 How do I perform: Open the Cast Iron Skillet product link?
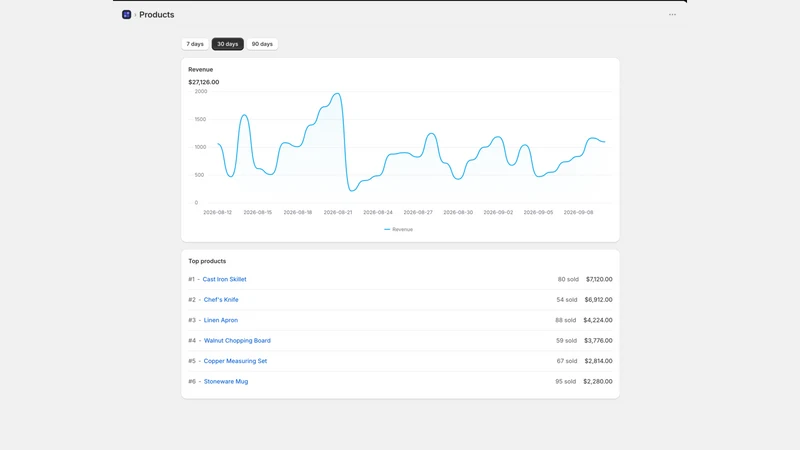click(x=224, y=279)
